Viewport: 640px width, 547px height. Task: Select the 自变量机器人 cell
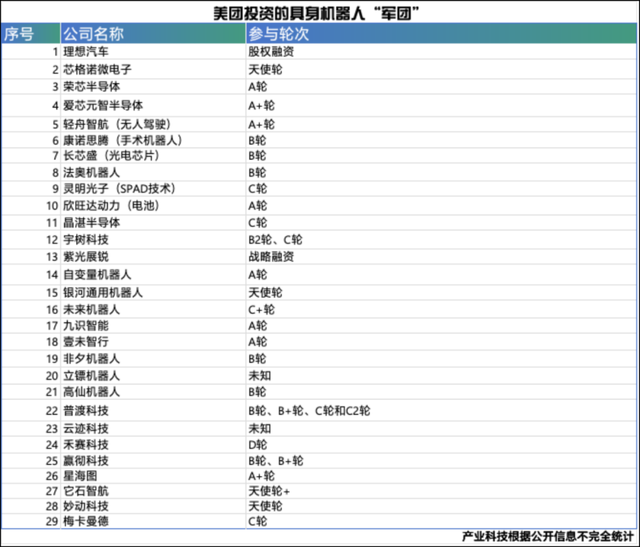(x=153, y=275)
